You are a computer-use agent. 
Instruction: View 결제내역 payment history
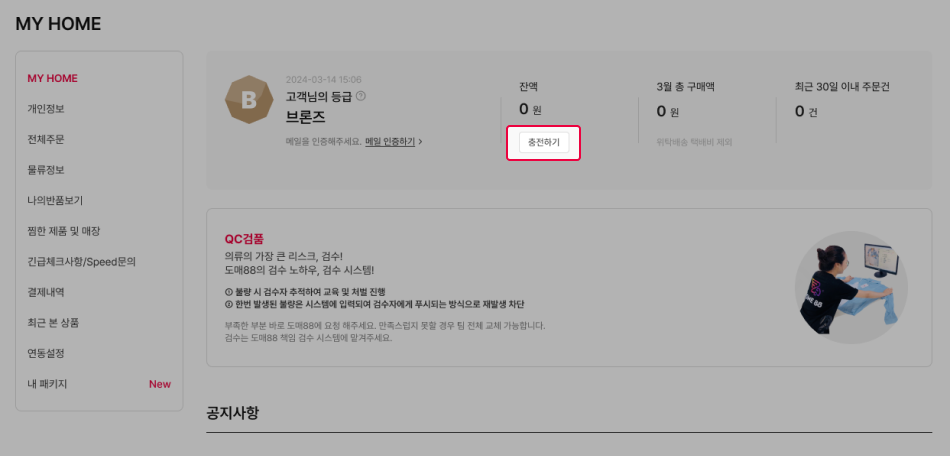click(46, 292)
